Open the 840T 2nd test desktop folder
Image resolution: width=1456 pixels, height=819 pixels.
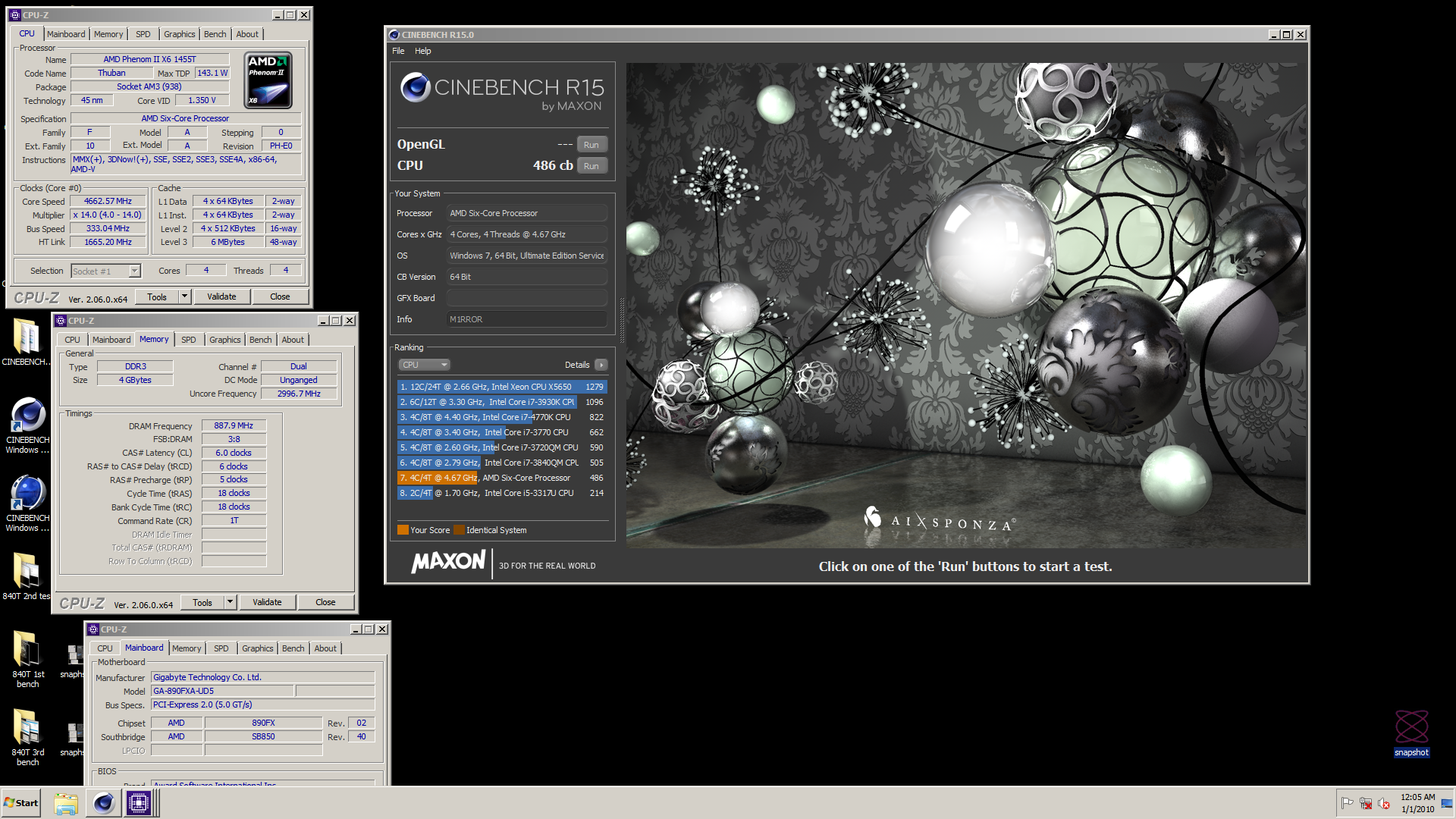[27, 570]
